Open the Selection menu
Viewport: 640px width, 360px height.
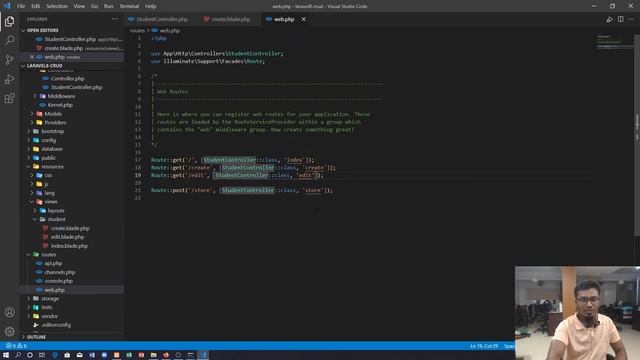coord(57,6)
